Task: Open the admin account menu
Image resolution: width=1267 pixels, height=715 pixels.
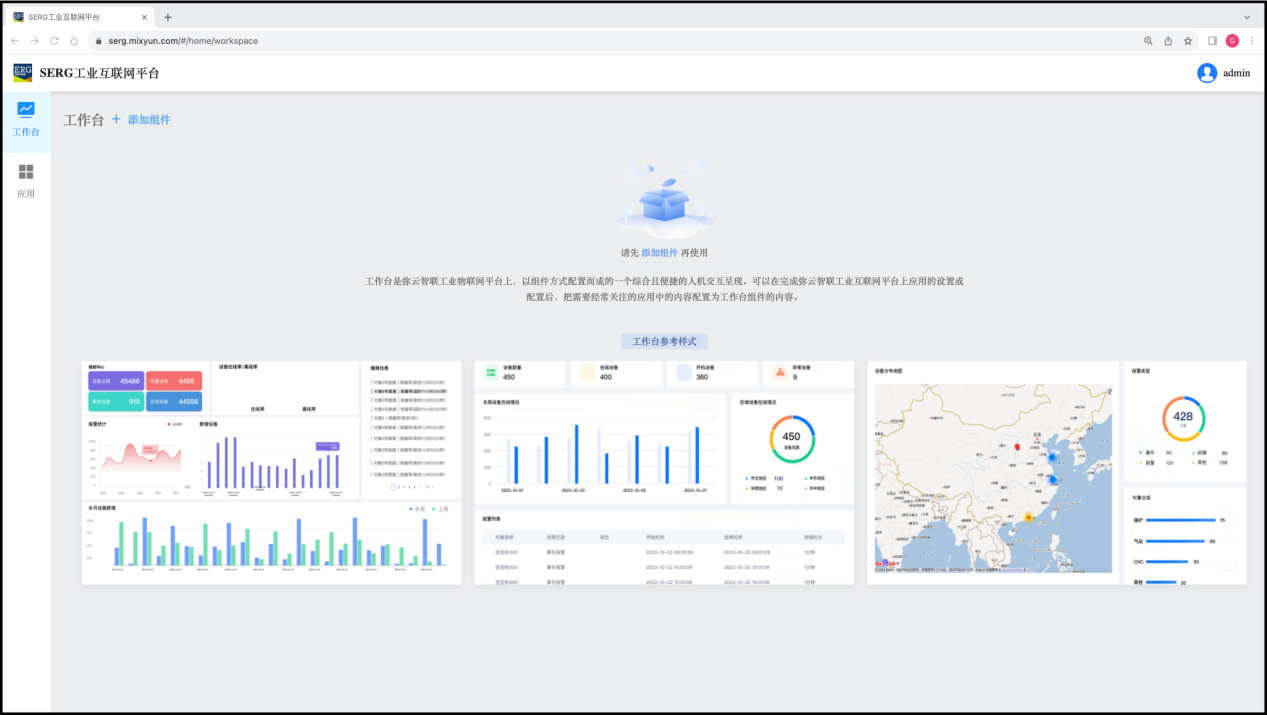Action: pyautogui.click(x=1236, y=73)
